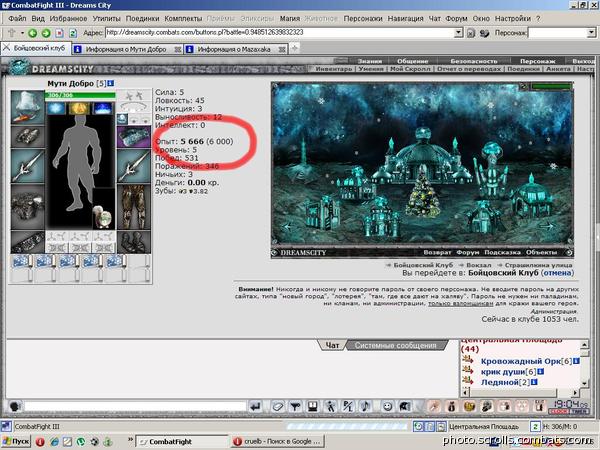Select the Общение header tab

coord(412,61)
